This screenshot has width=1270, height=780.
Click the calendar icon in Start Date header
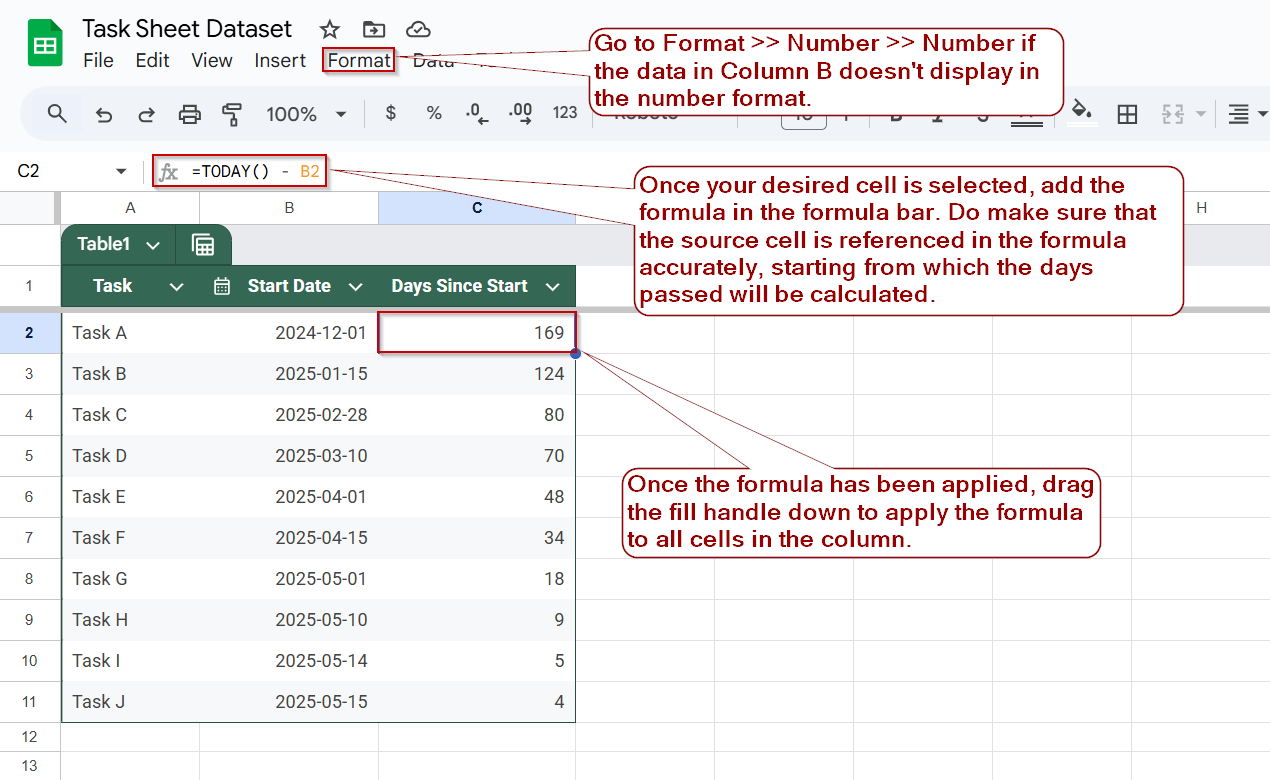pos(223,286)
